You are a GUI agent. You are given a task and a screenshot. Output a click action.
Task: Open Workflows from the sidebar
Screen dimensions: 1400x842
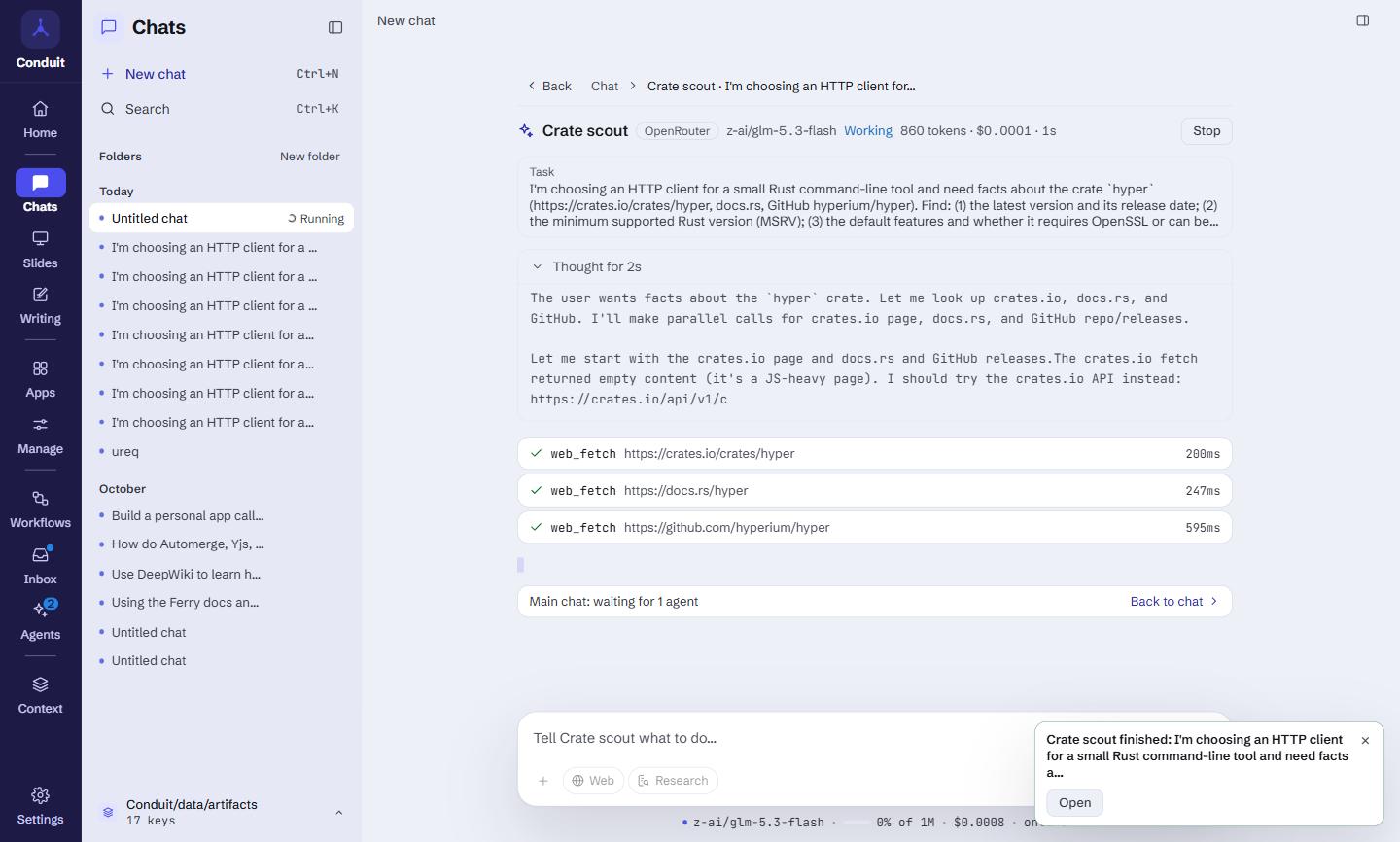coord(40,509)
